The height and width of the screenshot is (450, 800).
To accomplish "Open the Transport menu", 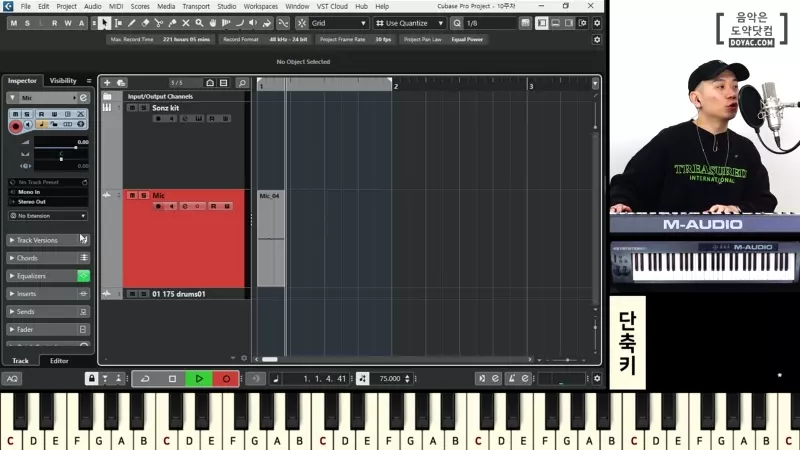I will 196,6.
